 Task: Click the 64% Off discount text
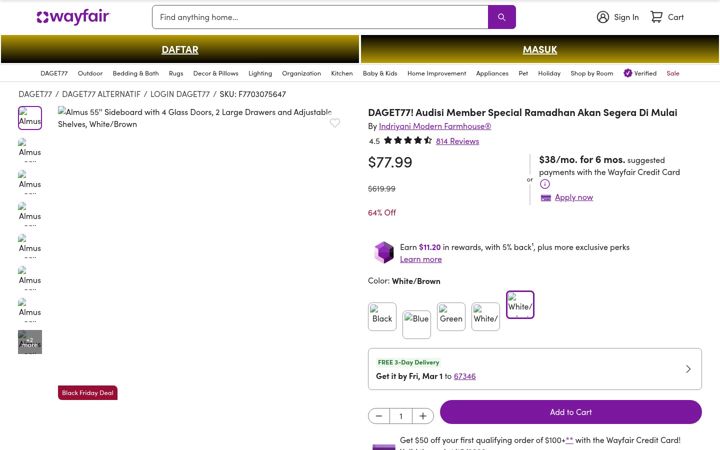click(382, 213)
